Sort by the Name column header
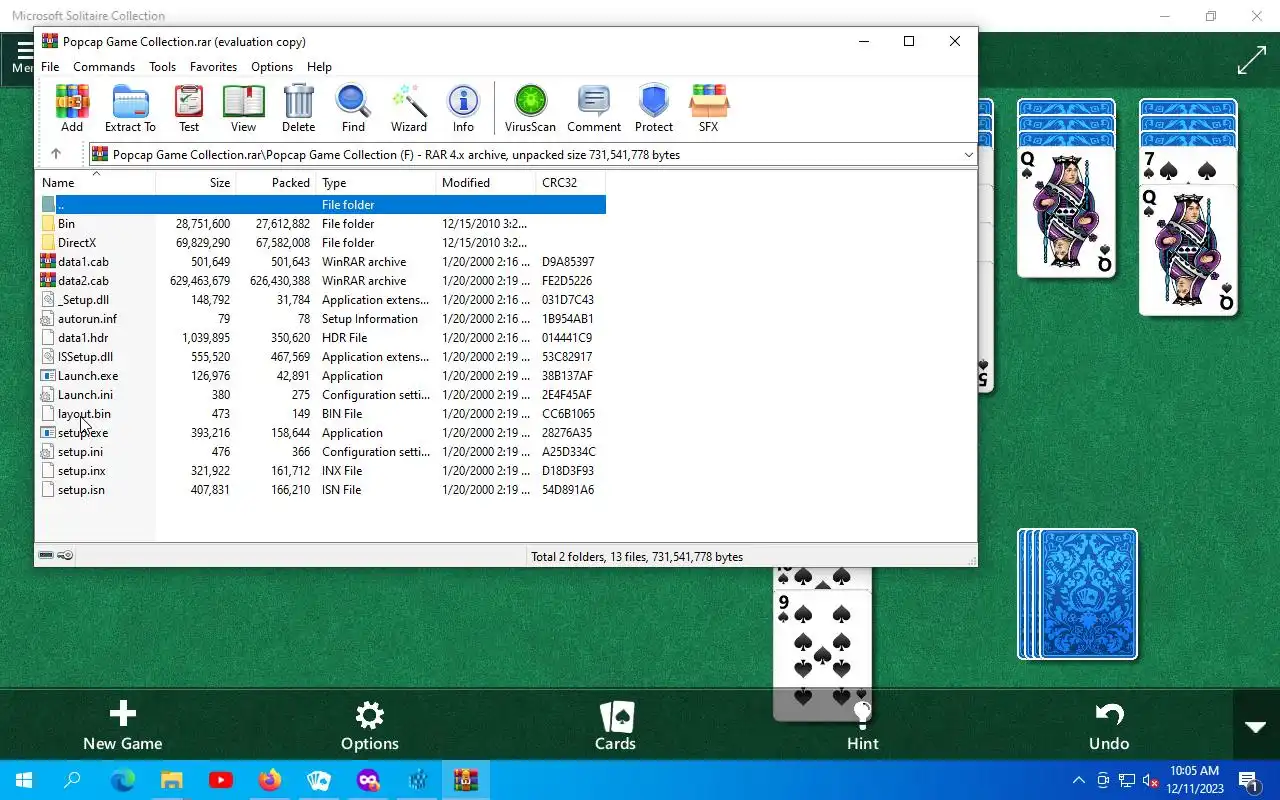 (96, 183)
